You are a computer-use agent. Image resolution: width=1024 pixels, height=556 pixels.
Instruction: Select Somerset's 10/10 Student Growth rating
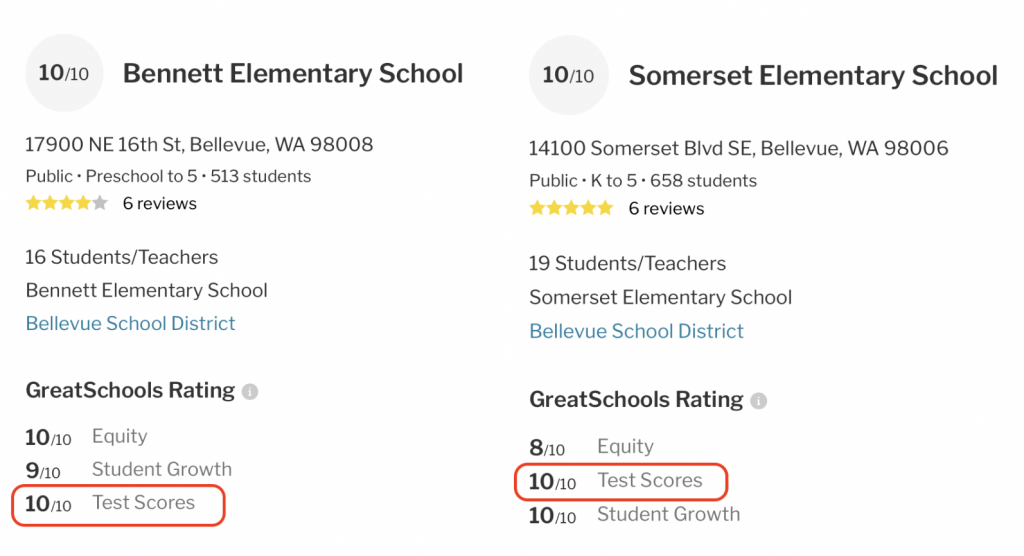(635, 515)
